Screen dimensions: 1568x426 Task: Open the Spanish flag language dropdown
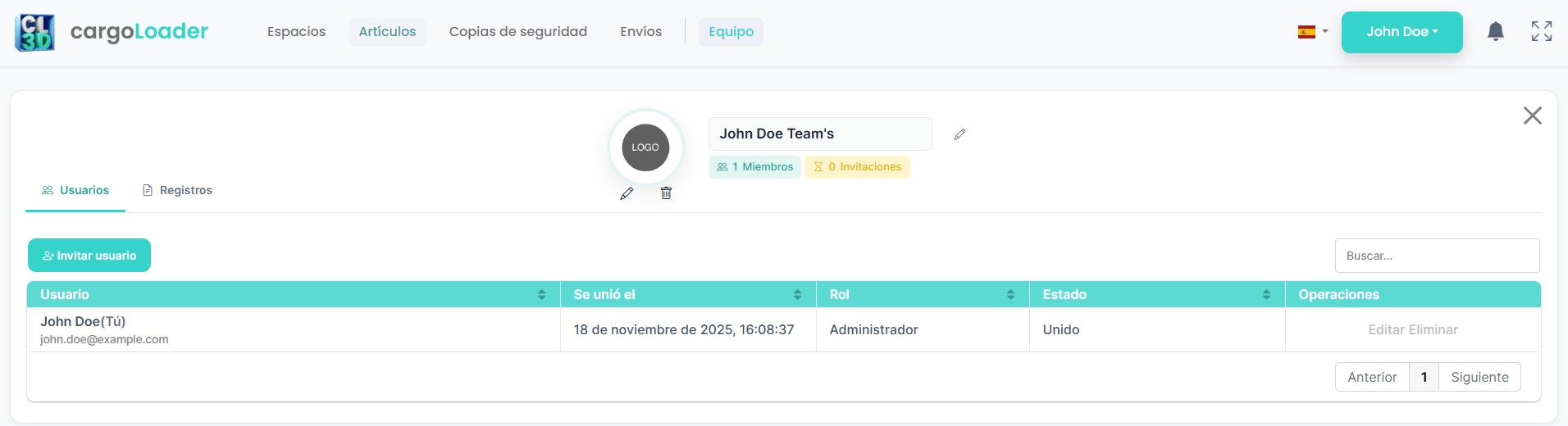click(1312, 32)
